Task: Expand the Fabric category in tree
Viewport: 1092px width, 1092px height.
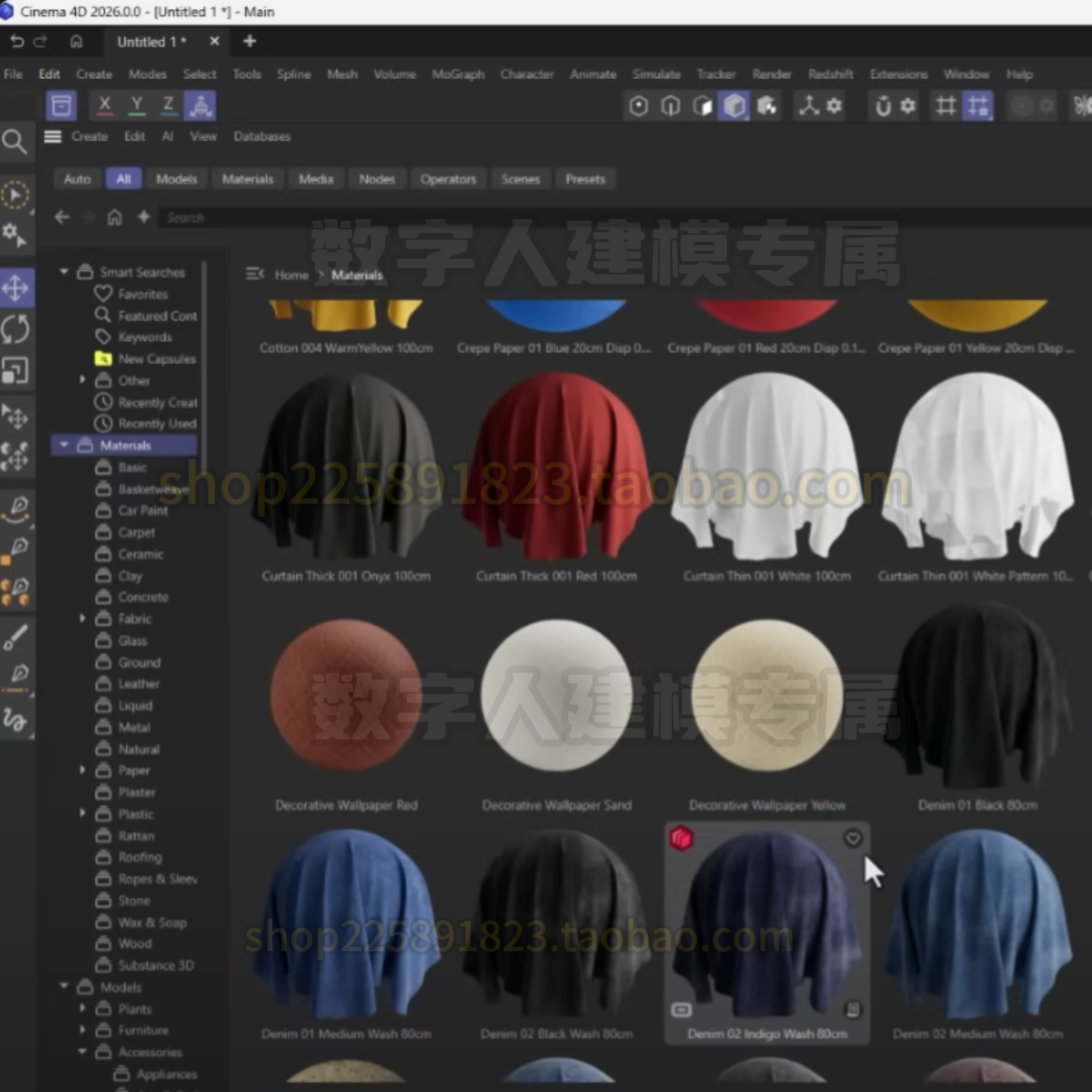Action: pos(83,619)
